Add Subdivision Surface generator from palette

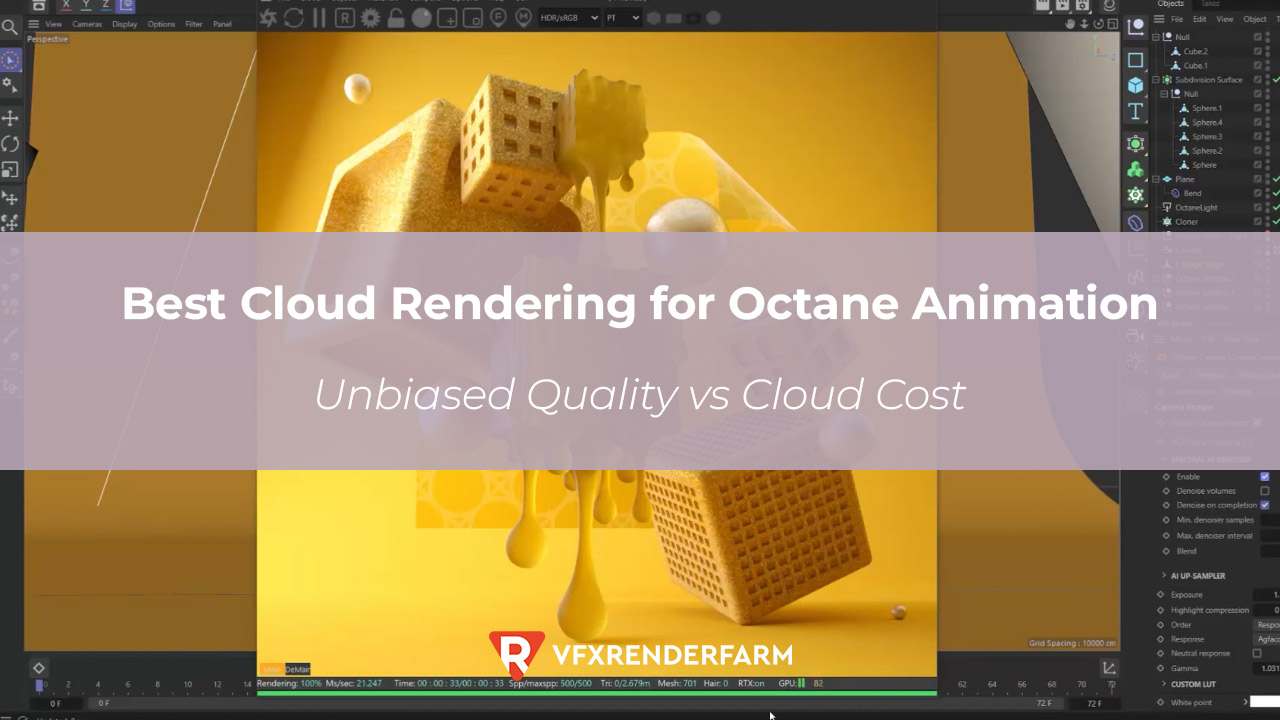click(x=1136, y=144)
